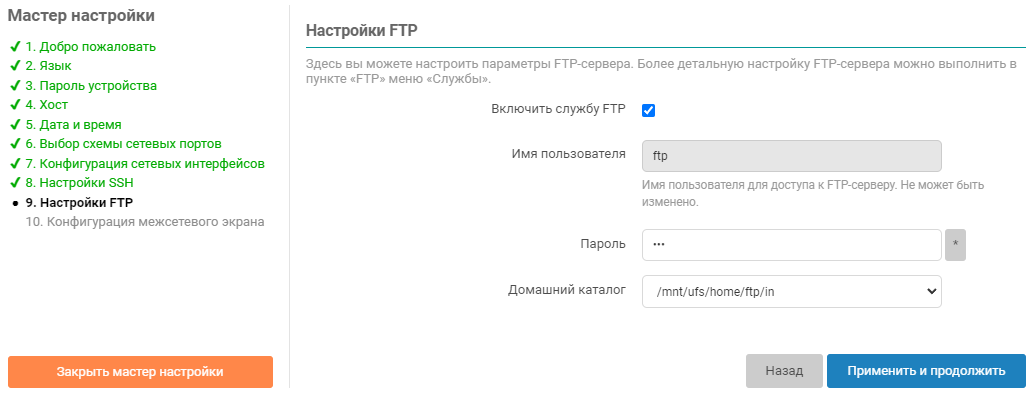Click the checkmark icon next to Настройки SSH
Image resolution: width=1030 pixels, height=396 pixels.
(14, 183)
